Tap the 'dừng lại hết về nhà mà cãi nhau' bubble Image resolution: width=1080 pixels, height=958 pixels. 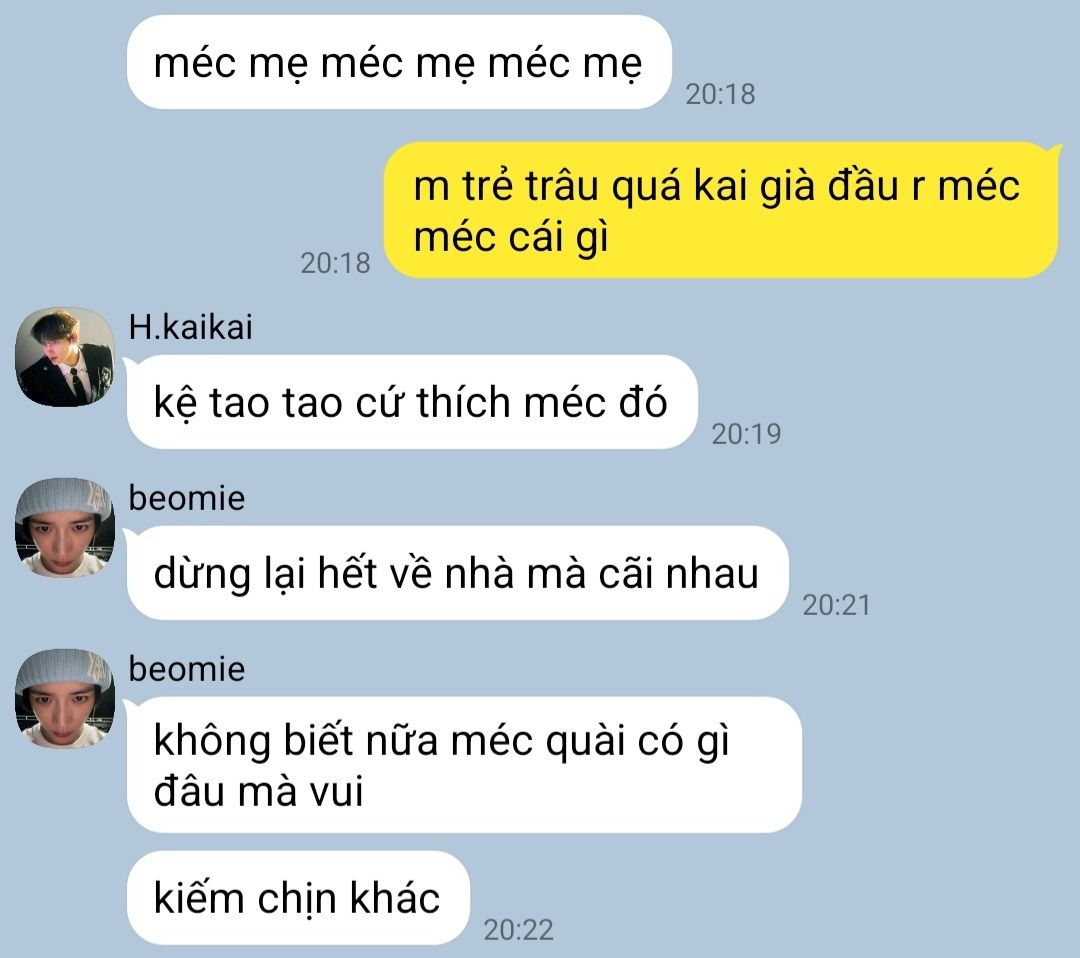tap(457, 572)
